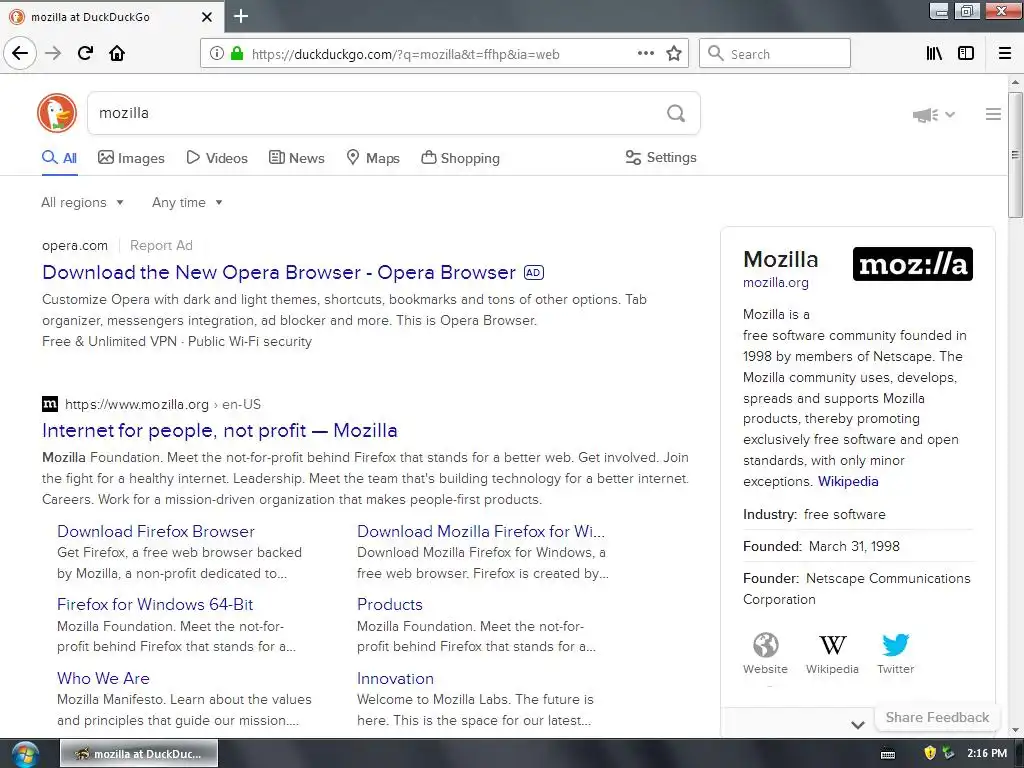Click the moz://a logo image

912,264
